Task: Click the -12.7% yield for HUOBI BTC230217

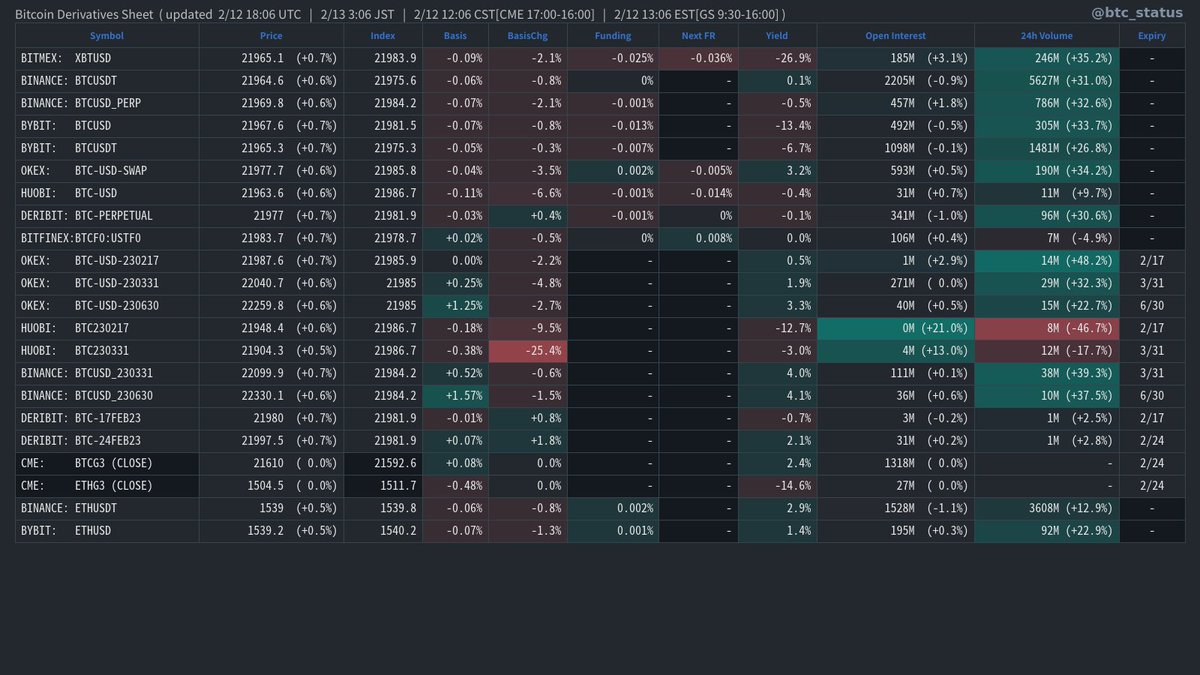Action: click(x=777, y=328)
